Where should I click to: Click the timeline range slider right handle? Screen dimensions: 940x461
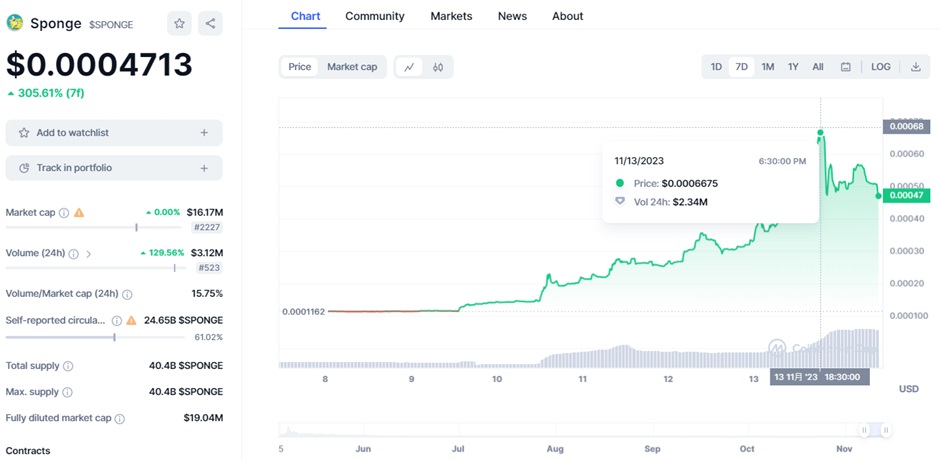pyautogui.click(x=886, y=430)
